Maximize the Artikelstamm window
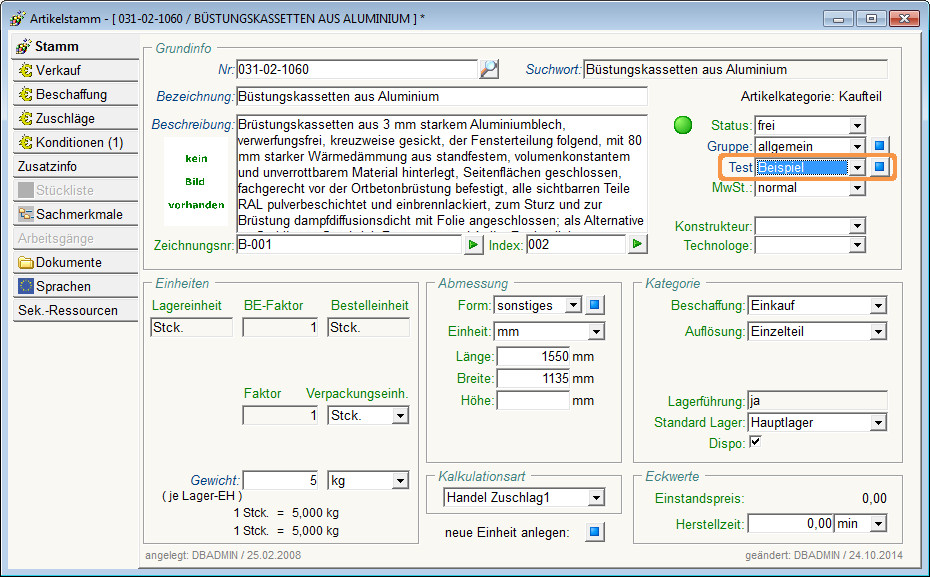 [871, 18]
